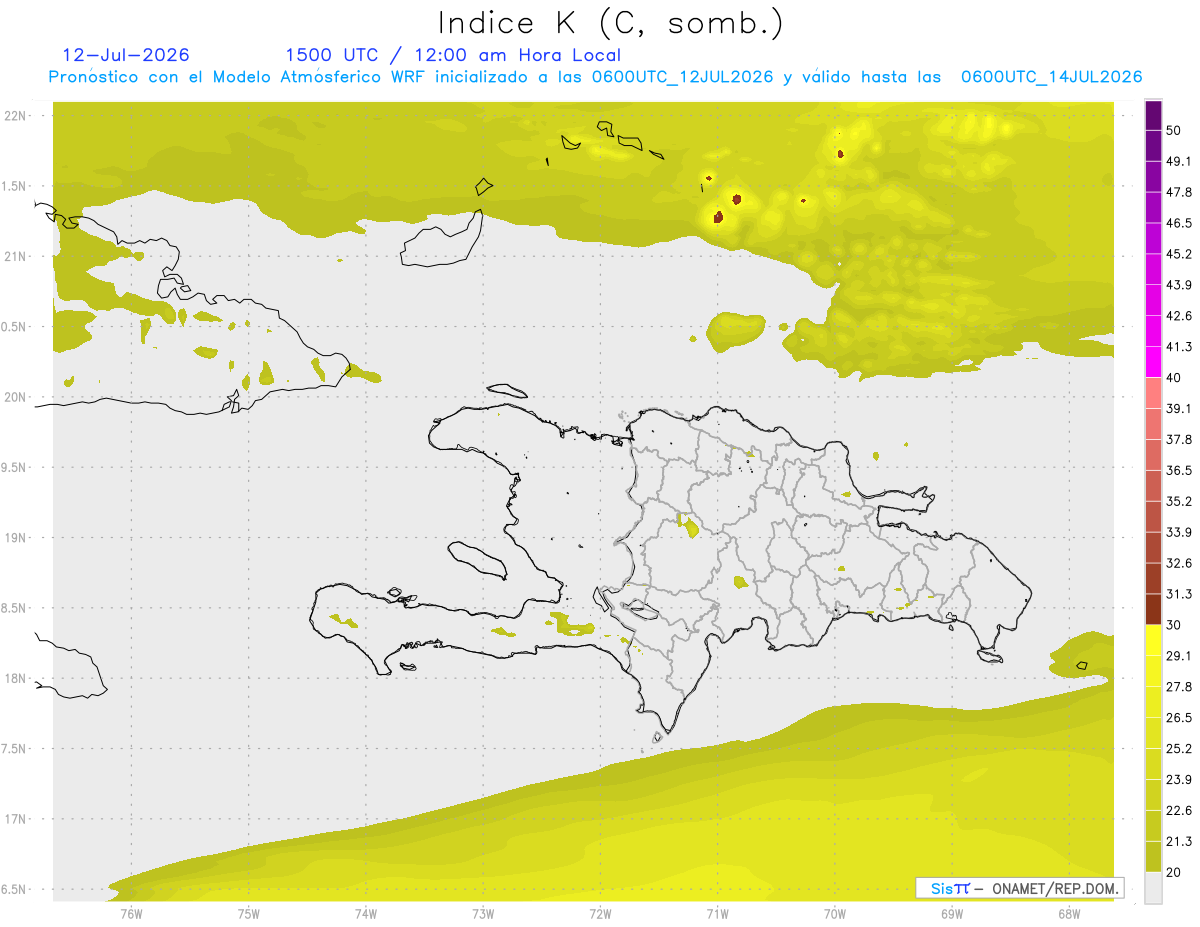Click the colorbar value "33.9"
This screenshot has height=927, width=1200.
point(1179,532)
